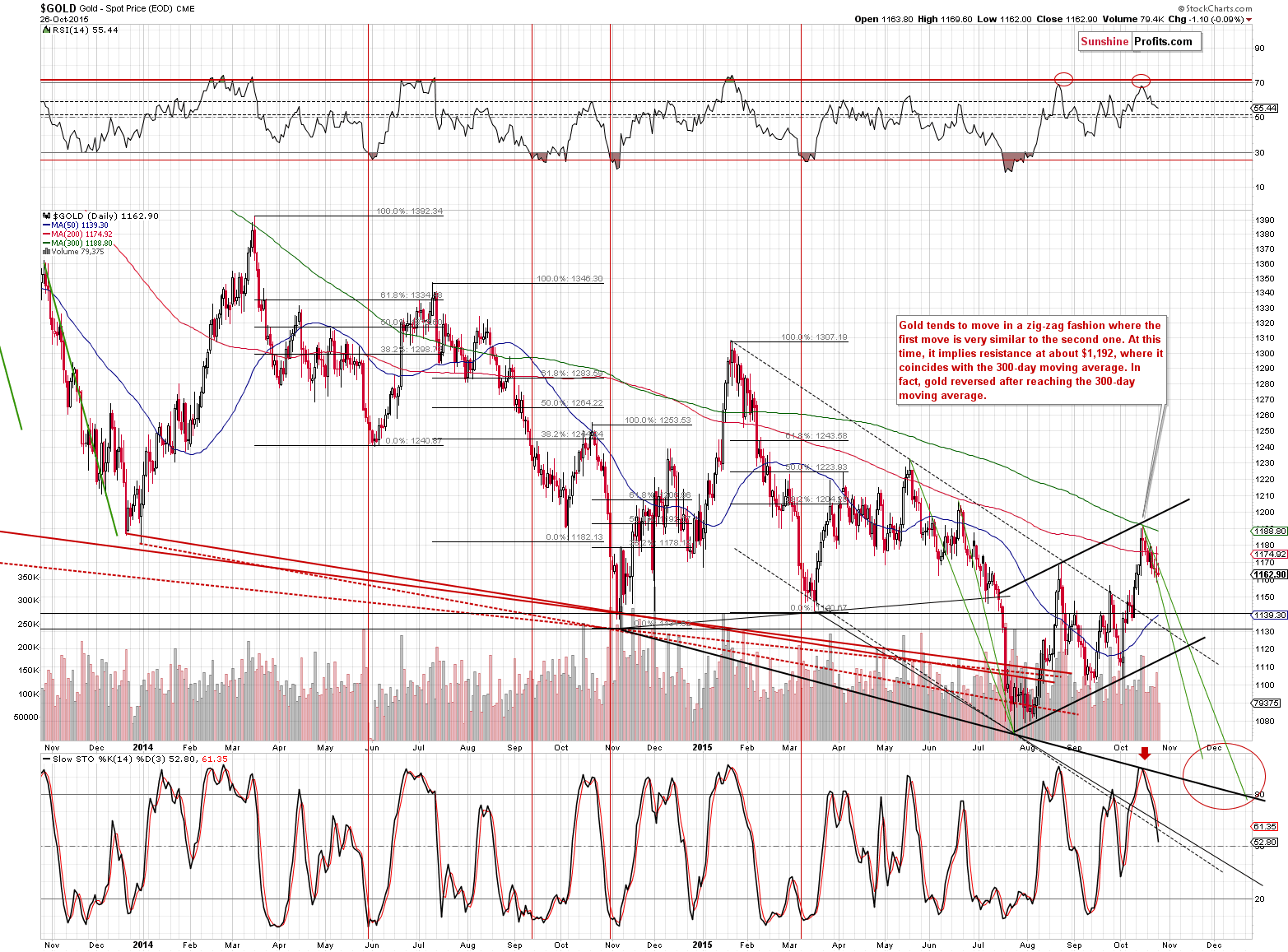Click the 1139.30 blue price tag on right axis
1288x952 pixels.
(1270, 615)
